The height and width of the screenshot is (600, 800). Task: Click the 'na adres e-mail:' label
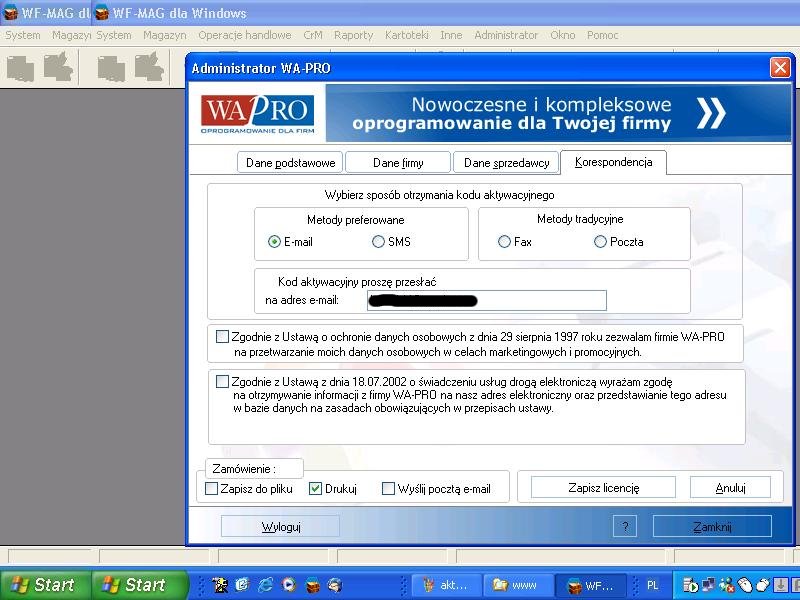pyautogui.click(x=302, y=300)
